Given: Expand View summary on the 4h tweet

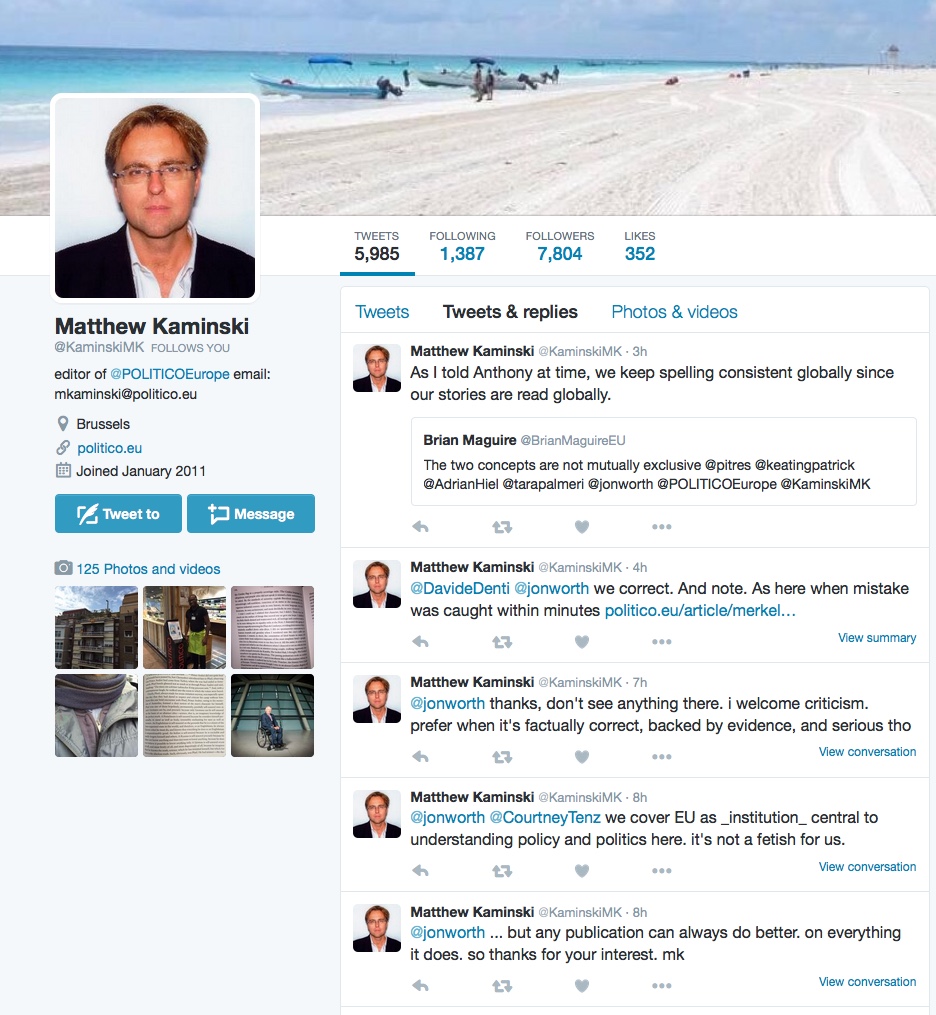Looking at the screenshot, I should point(876,638).
